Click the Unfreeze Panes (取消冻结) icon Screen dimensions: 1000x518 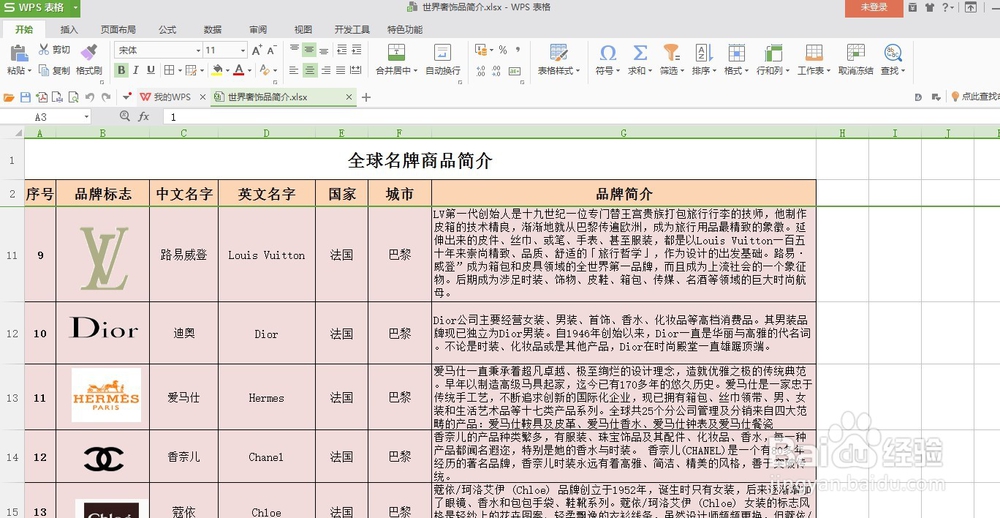point(856,52)
